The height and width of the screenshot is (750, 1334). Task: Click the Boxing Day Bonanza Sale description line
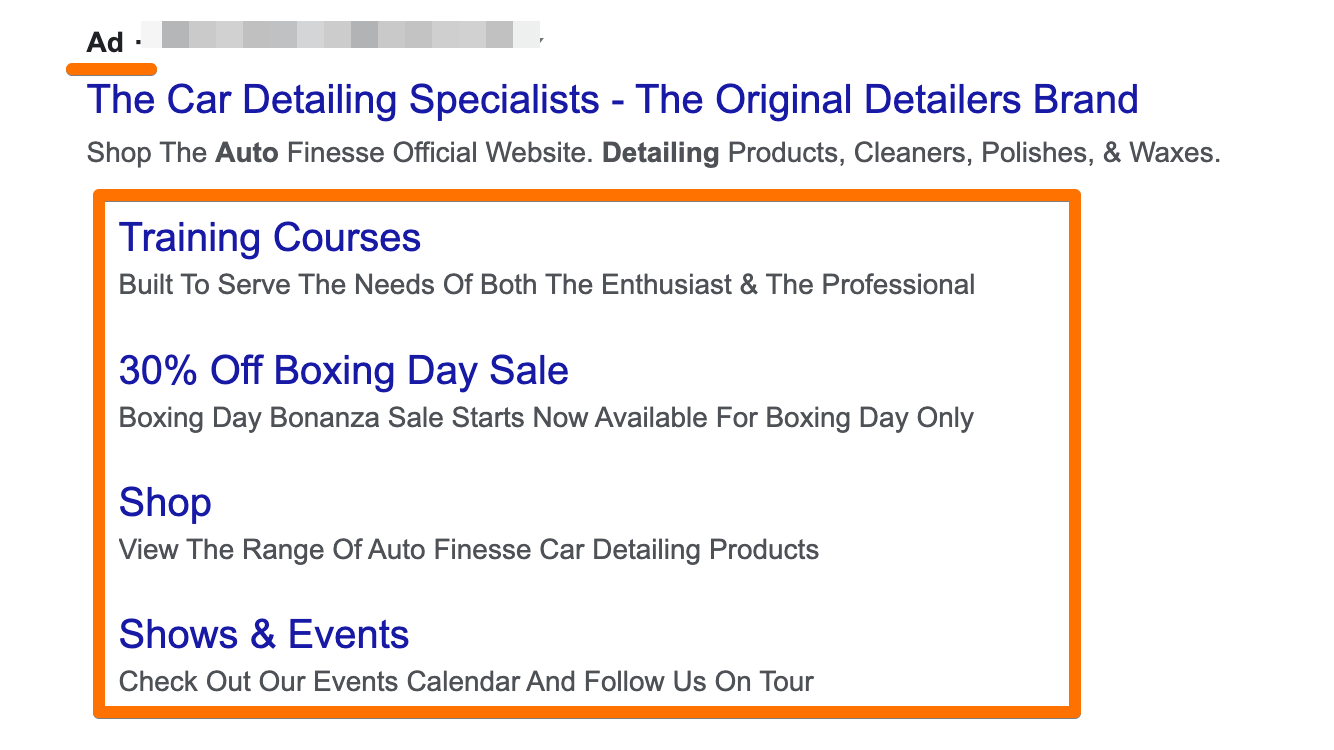pos(546,417)
